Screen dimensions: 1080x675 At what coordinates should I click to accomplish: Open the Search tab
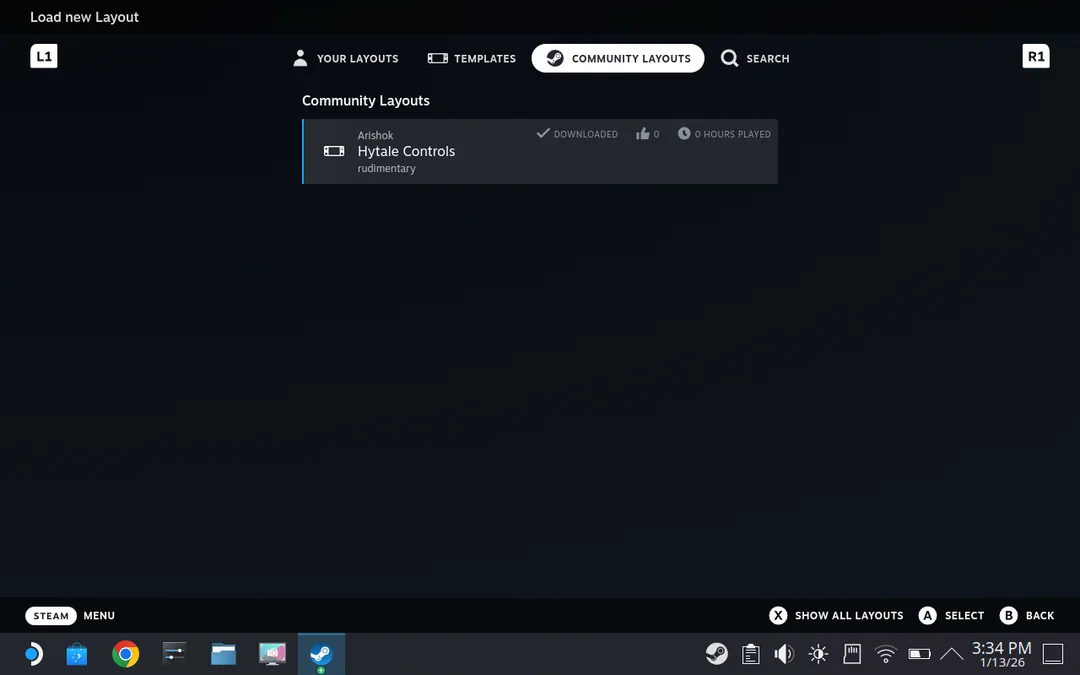755,58
